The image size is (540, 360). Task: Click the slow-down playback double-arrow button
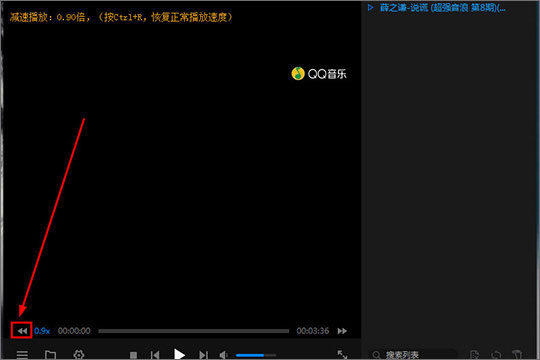pos(22,331)
